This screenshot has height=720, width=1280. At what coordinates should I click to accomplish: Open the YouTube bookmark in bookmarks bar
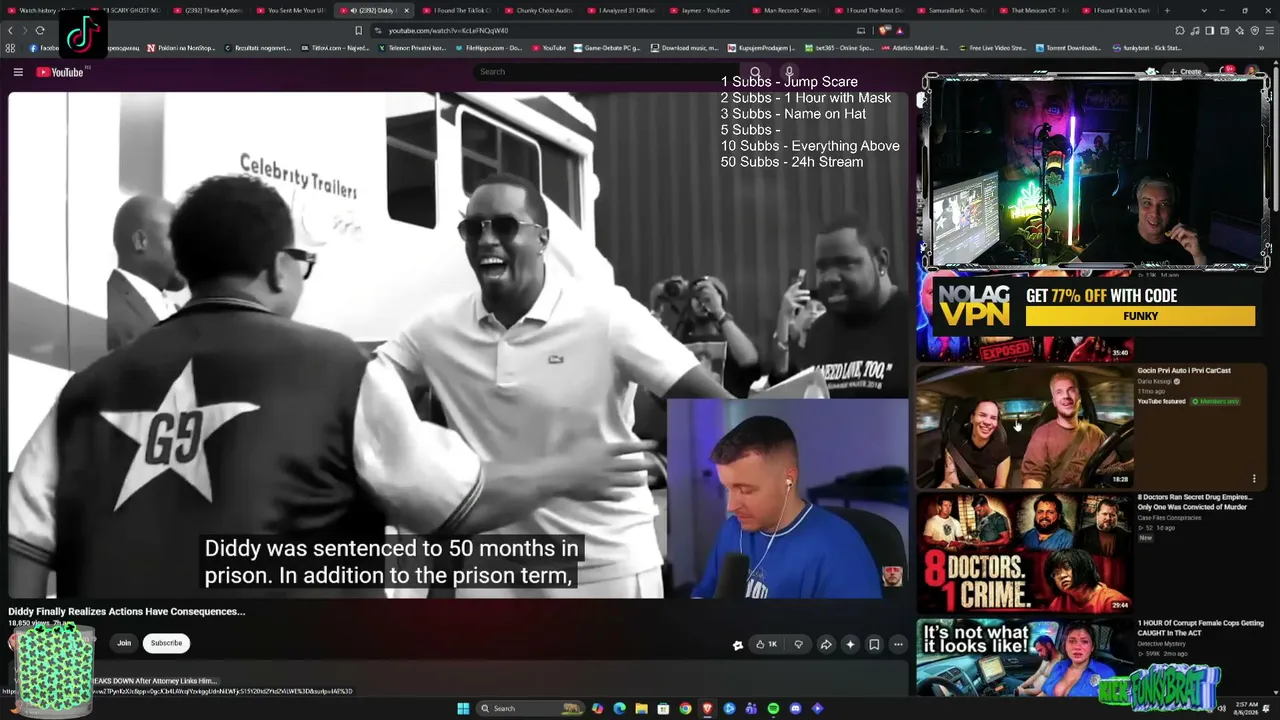(549, 48)
